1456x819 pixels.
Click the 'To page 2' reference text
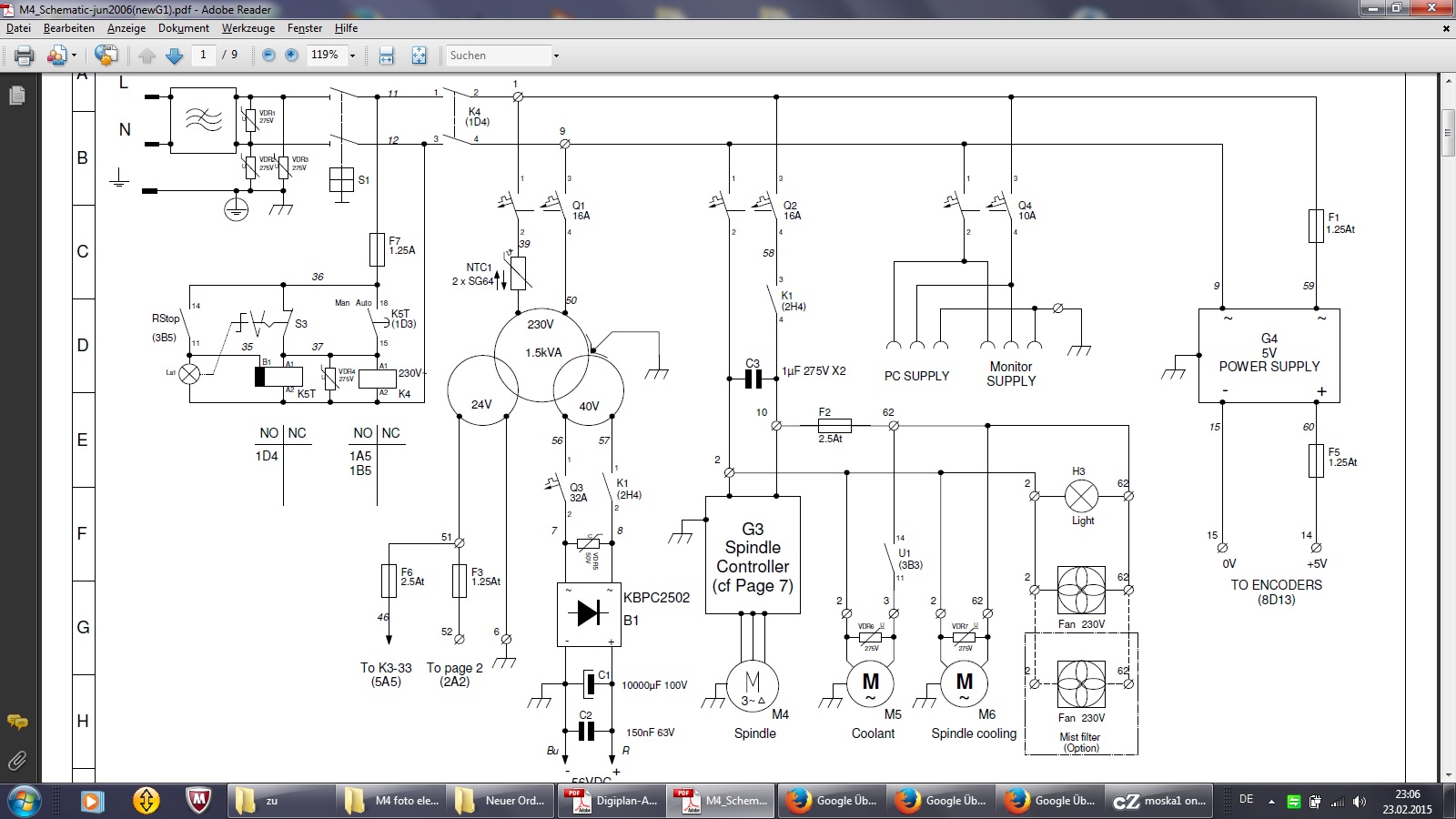click(x=454, y=668)
